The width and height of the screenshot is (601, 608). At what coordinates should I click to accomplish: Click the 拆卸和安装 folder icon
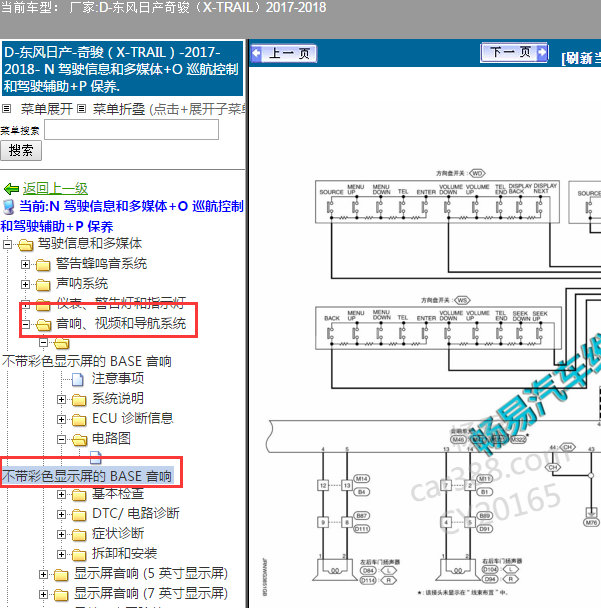[x=79, y=555]
